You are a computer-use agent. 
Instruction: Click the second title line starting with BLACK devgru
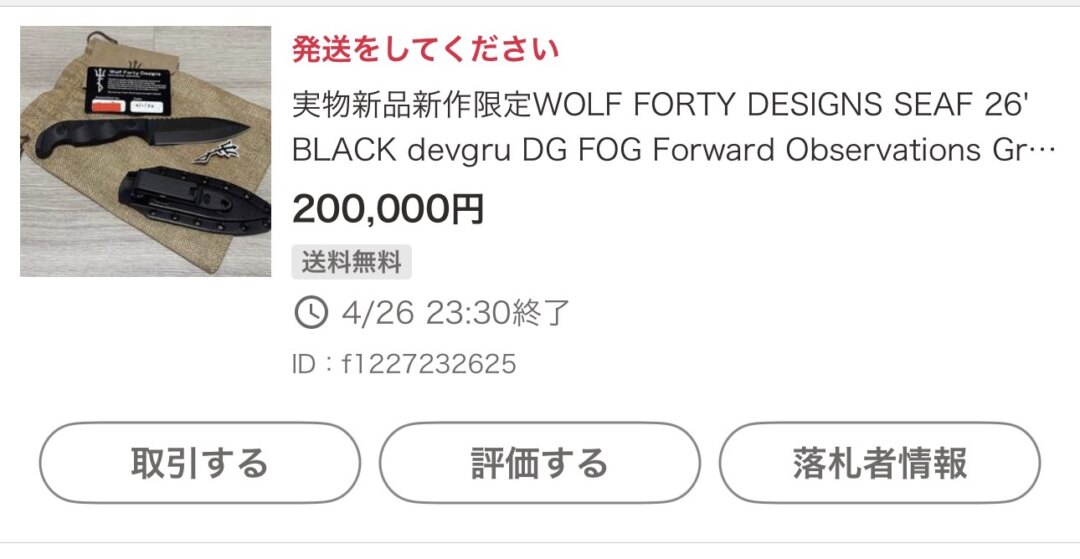click(660, 150)
